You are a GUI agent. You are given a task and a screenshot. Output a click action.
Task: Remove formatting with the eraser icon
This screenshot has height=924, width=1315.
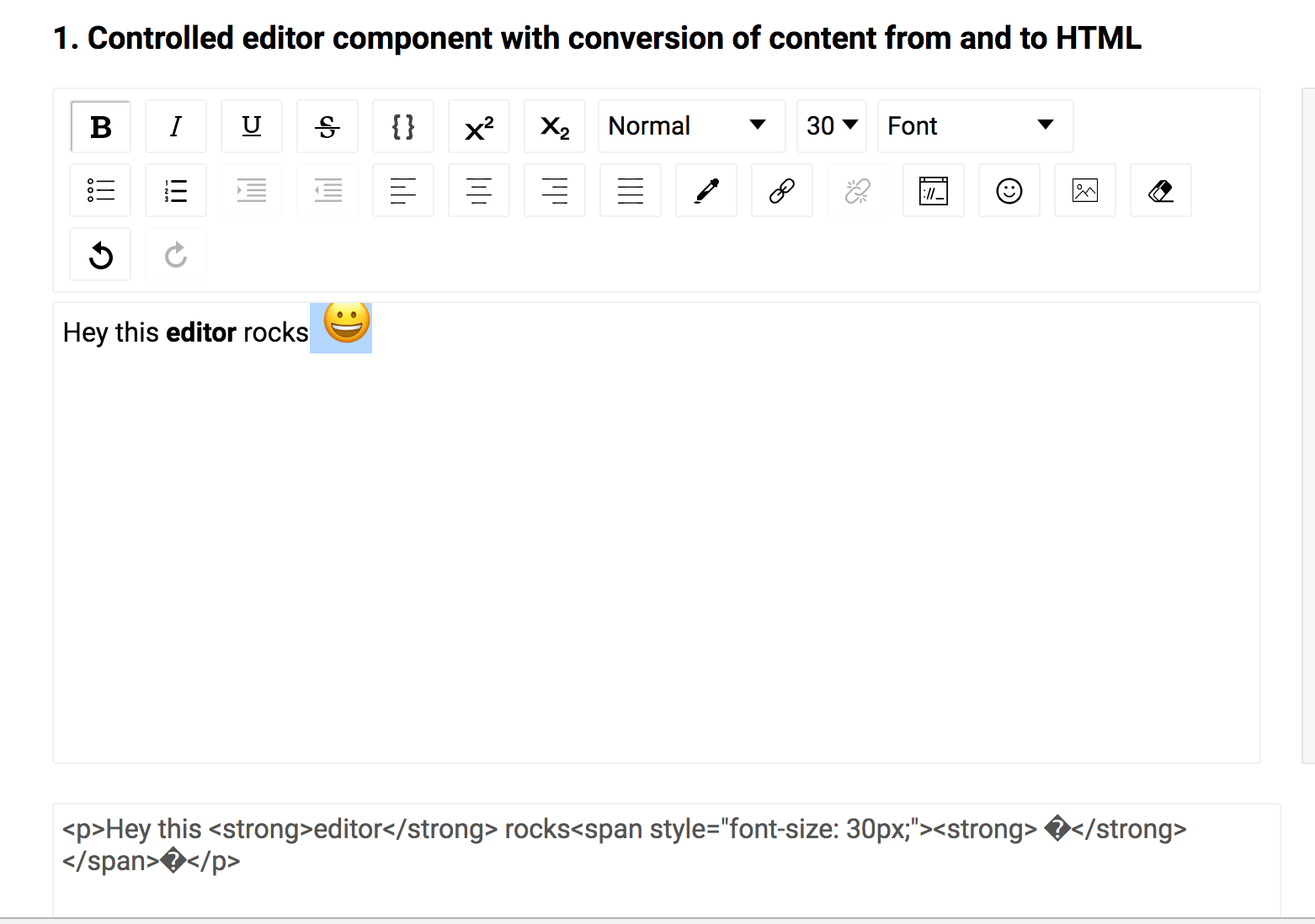tap(1160, 190)
